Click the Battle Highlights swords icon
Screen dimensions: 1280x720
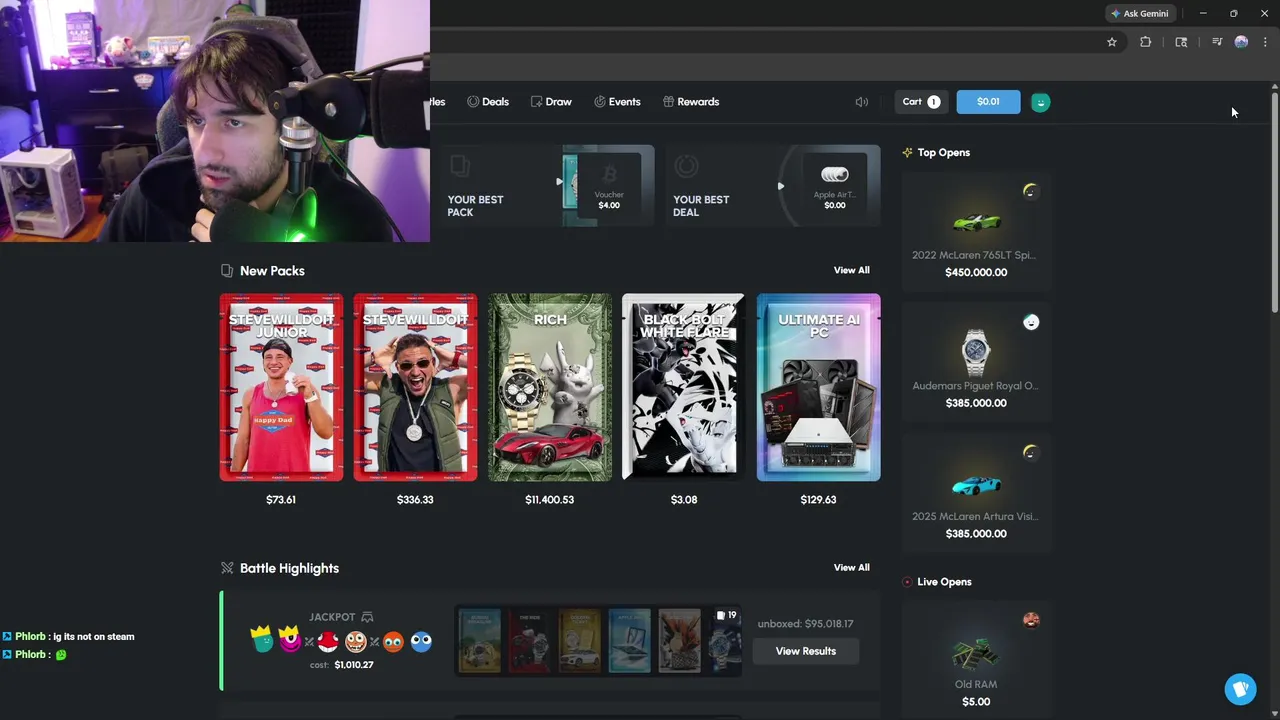pos(227,568)
